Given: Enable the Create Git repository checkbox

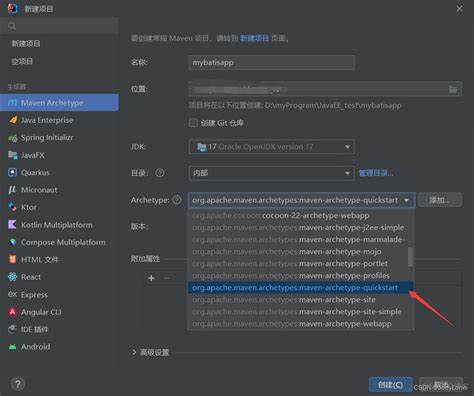Looking at the screenshot, I should pos(193,123).
